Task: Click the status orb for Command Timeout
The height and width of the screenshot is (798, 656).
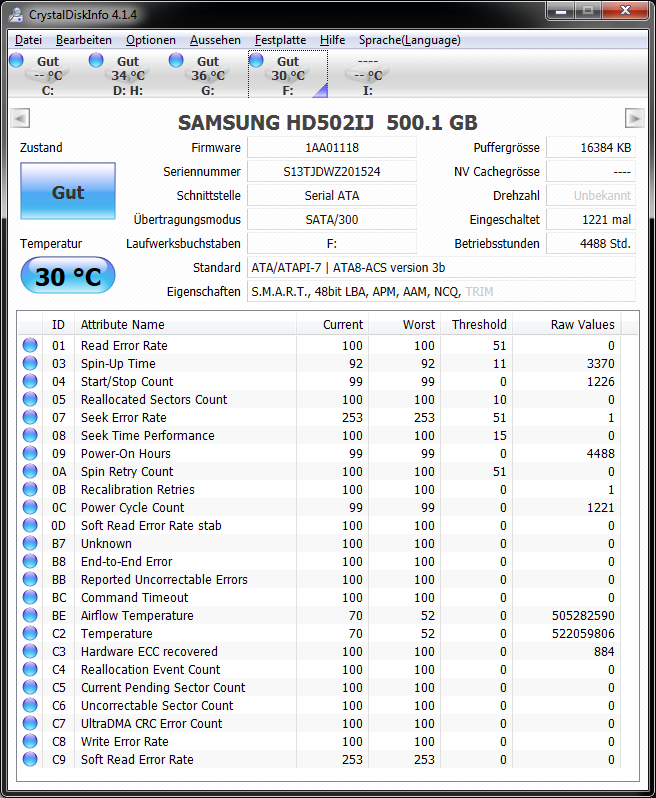Action: [30, 597]
